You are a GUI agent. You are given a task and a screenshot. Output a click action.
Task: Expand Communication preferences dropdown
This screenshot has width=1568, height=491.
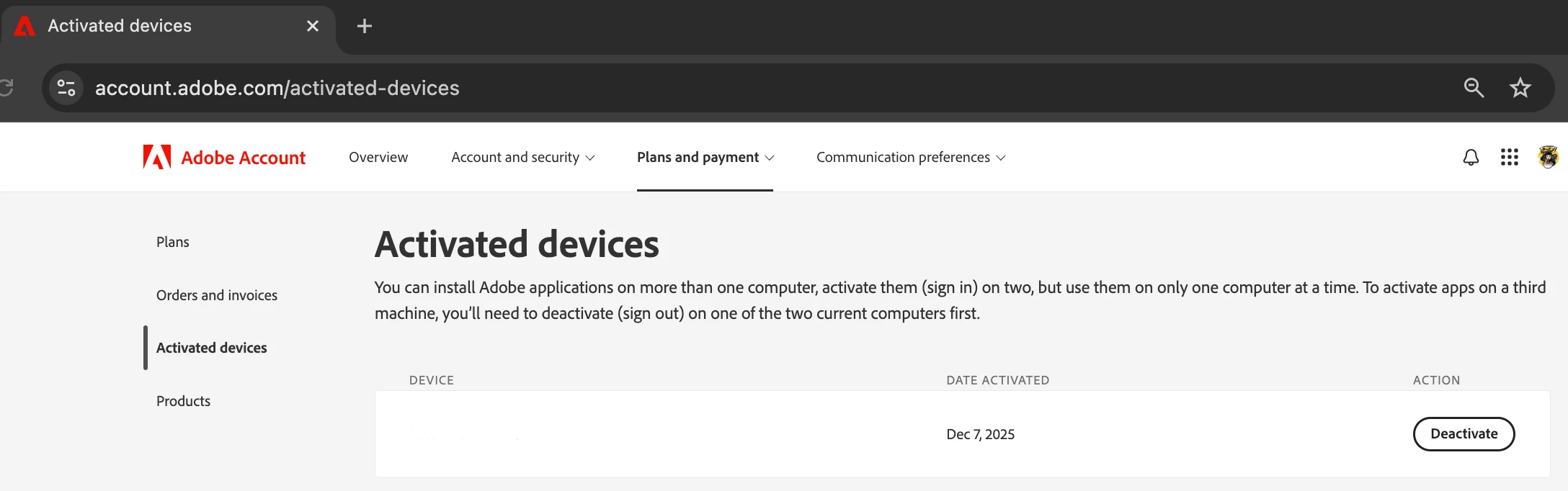click(x=911, y=157)
